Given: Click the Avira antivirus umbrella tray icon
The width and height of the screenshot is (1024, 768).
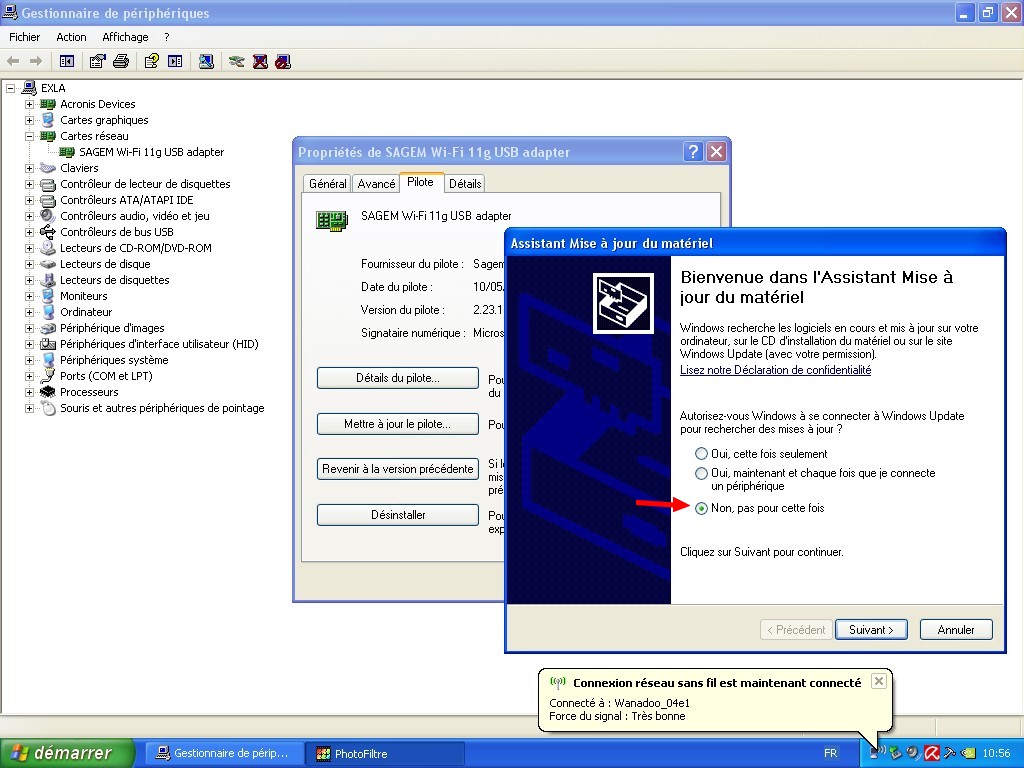Looking at the screenshot, I should pyautogui.click(x=931, y=753).
